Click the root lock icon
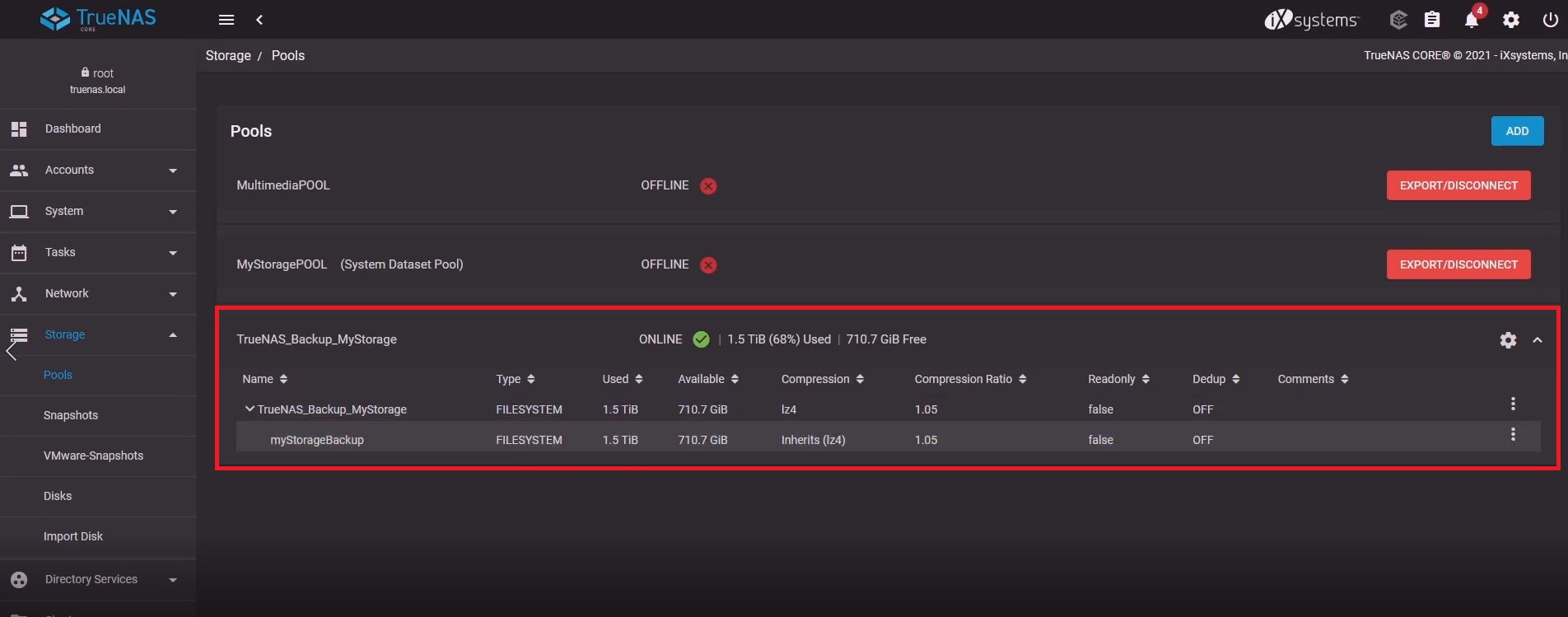This screenshot has height=617, width=1568. pos(85,72)
